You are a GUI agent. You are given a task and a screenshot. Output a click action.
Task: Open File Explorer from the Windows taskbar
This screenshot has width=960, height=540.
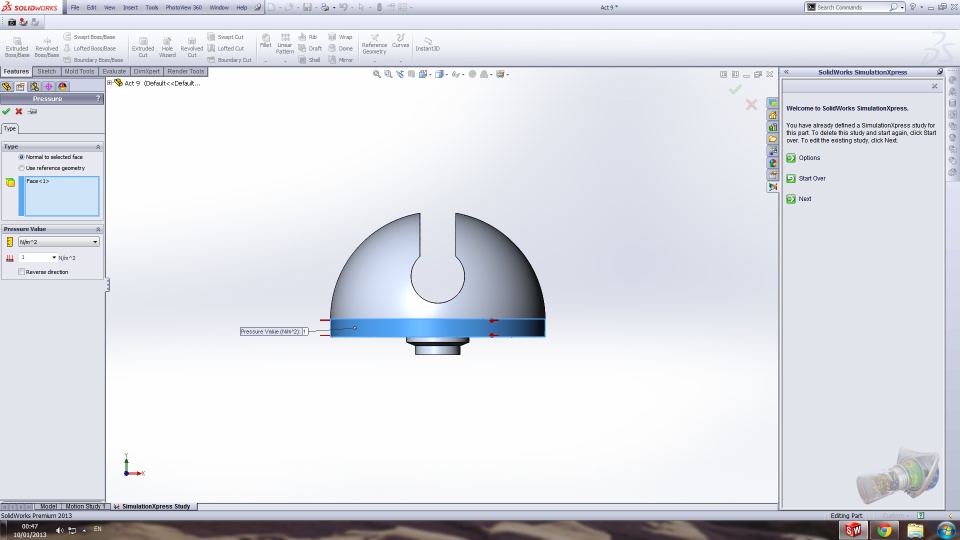click(915, 530)
